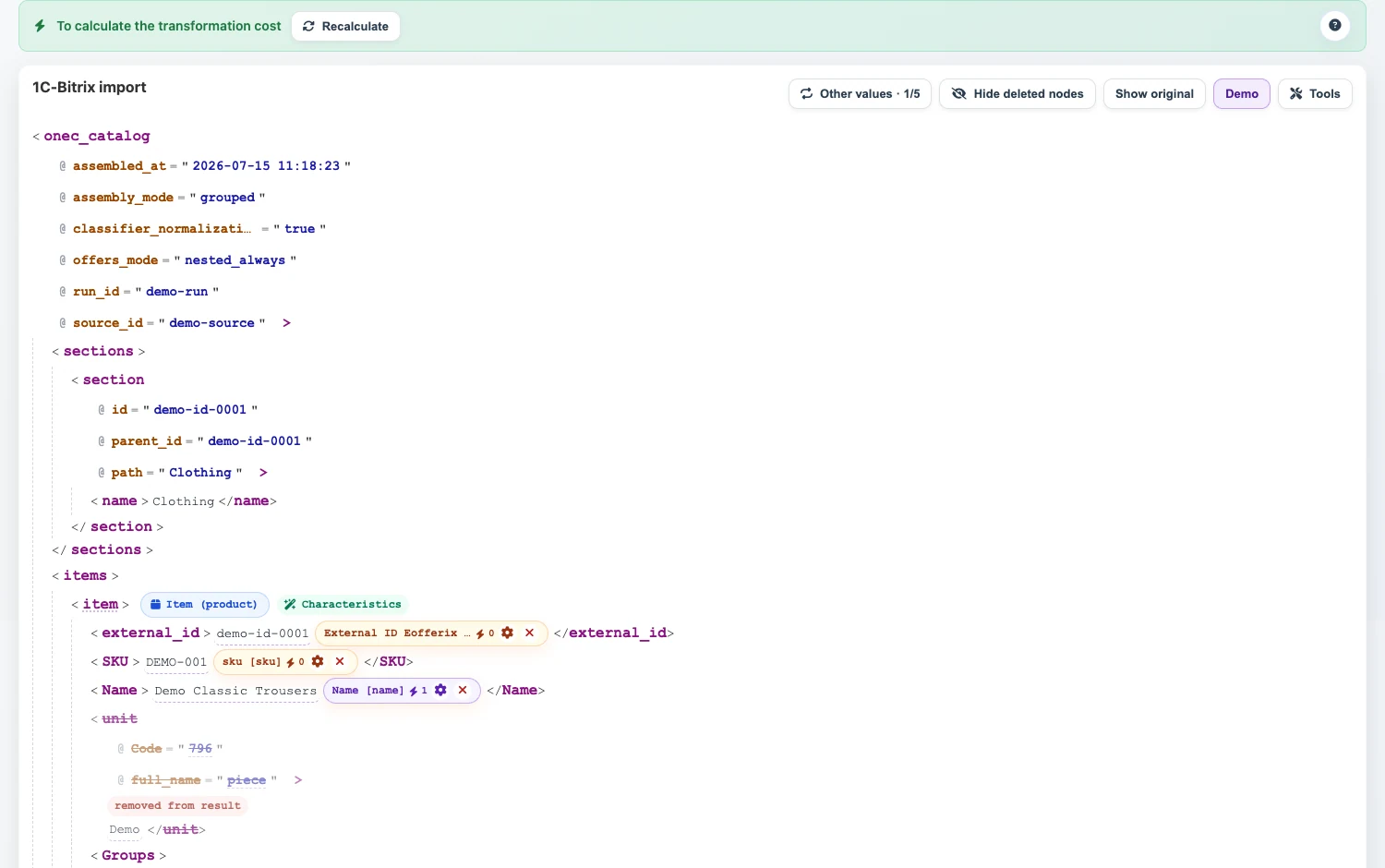Click lightning bolt on sku [sku] tag
This screenshot has width=1385, height=868.
pyautogui.click(x=291, y=662)
